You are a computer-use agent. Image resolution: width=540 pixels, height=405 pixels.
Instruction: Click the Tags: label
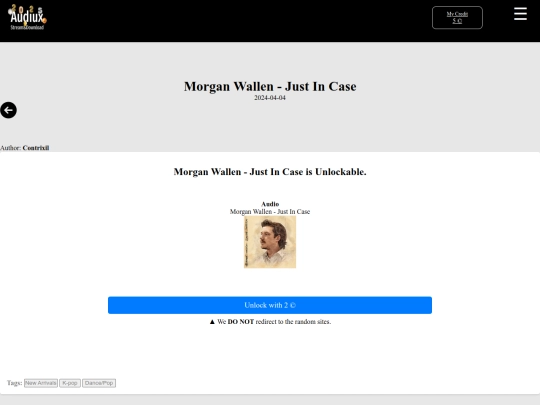tap(14, 383)
